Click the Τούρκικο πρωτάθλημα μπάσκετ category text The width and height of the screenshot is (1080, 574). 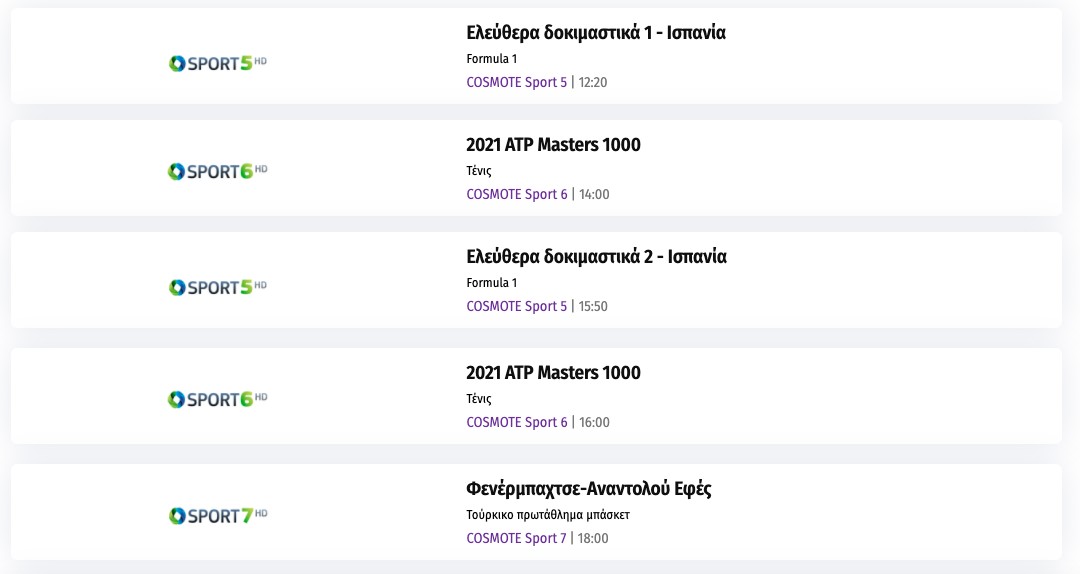(x=548, y=515)
